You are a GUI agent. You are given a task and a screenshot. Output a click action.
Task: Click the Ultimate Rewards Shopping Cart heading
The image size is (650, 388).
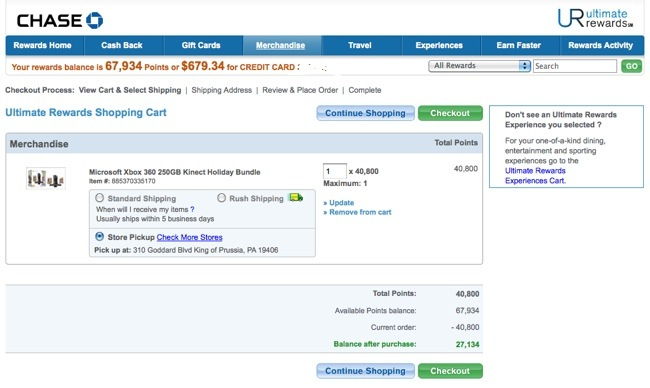click(86, 112)
